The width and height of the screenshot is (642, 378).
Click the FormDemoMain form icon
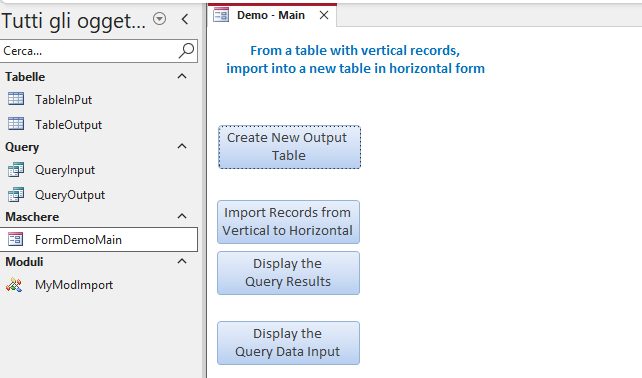[16, 239]
